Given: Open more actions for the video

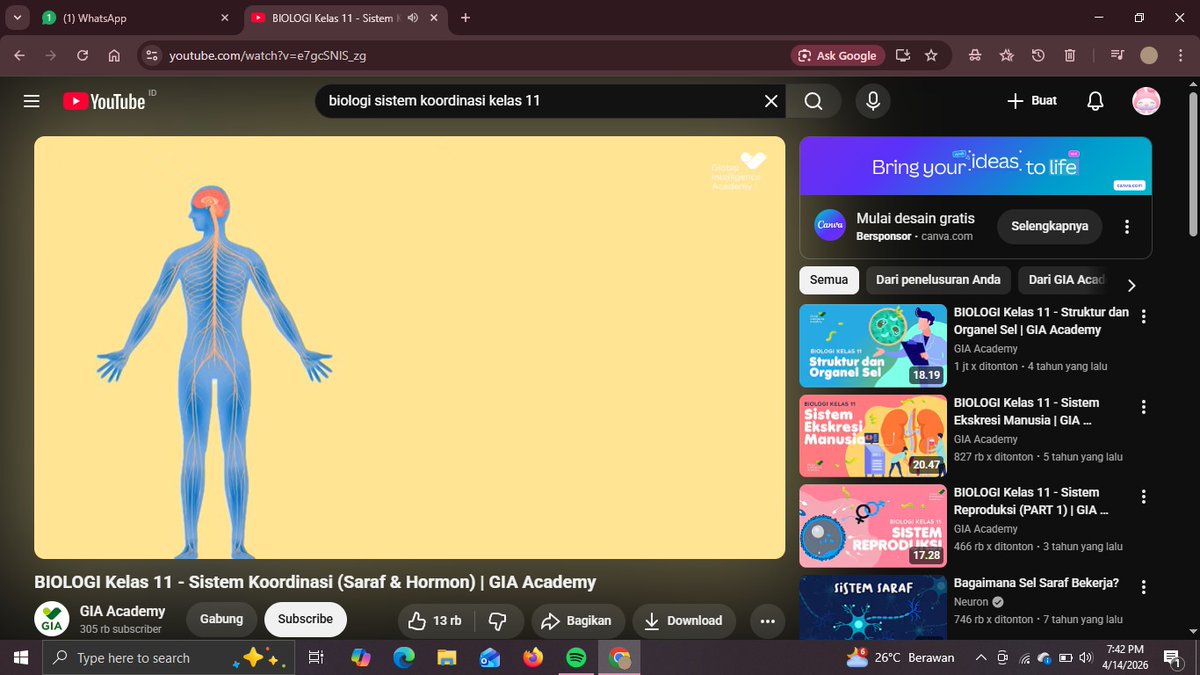Looking at the screenshot, I should pos(767,621).
